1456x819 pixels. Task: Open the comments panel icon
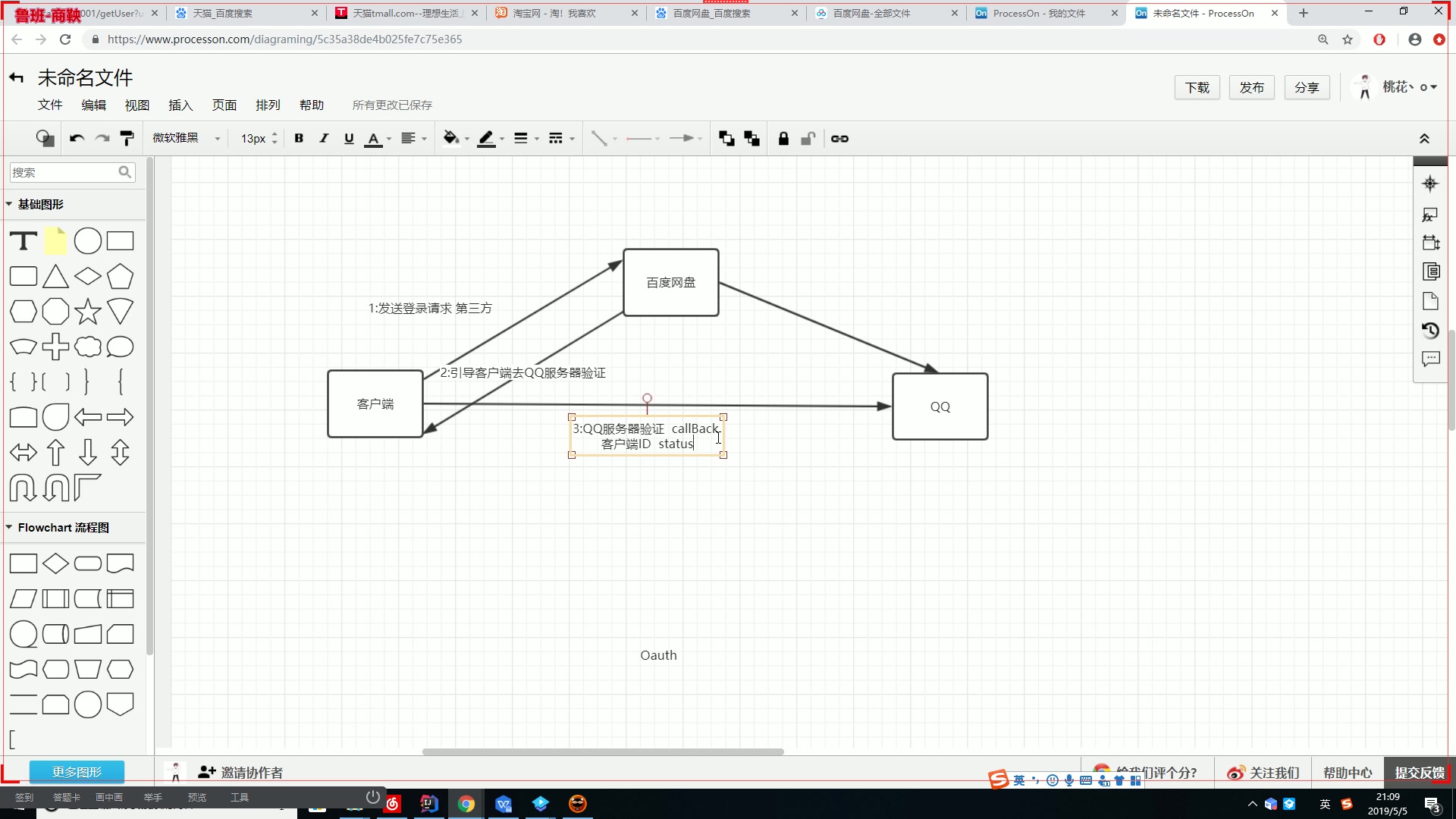point(1430,359)
